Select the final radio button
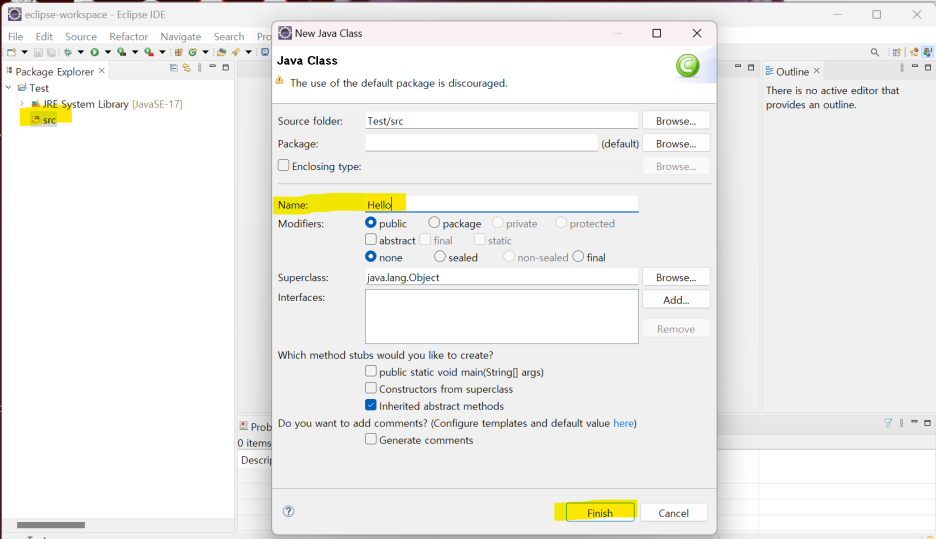Screen dimensions: 936x539 578,256
